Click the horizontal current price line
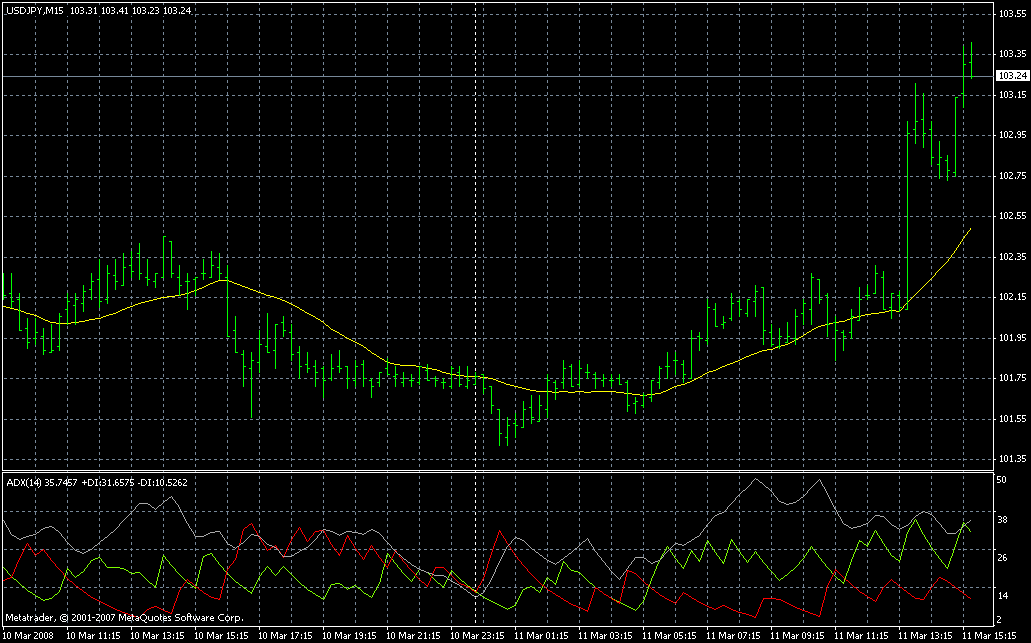Viewport: 1031px width, 643px height. tap(500, 76)
